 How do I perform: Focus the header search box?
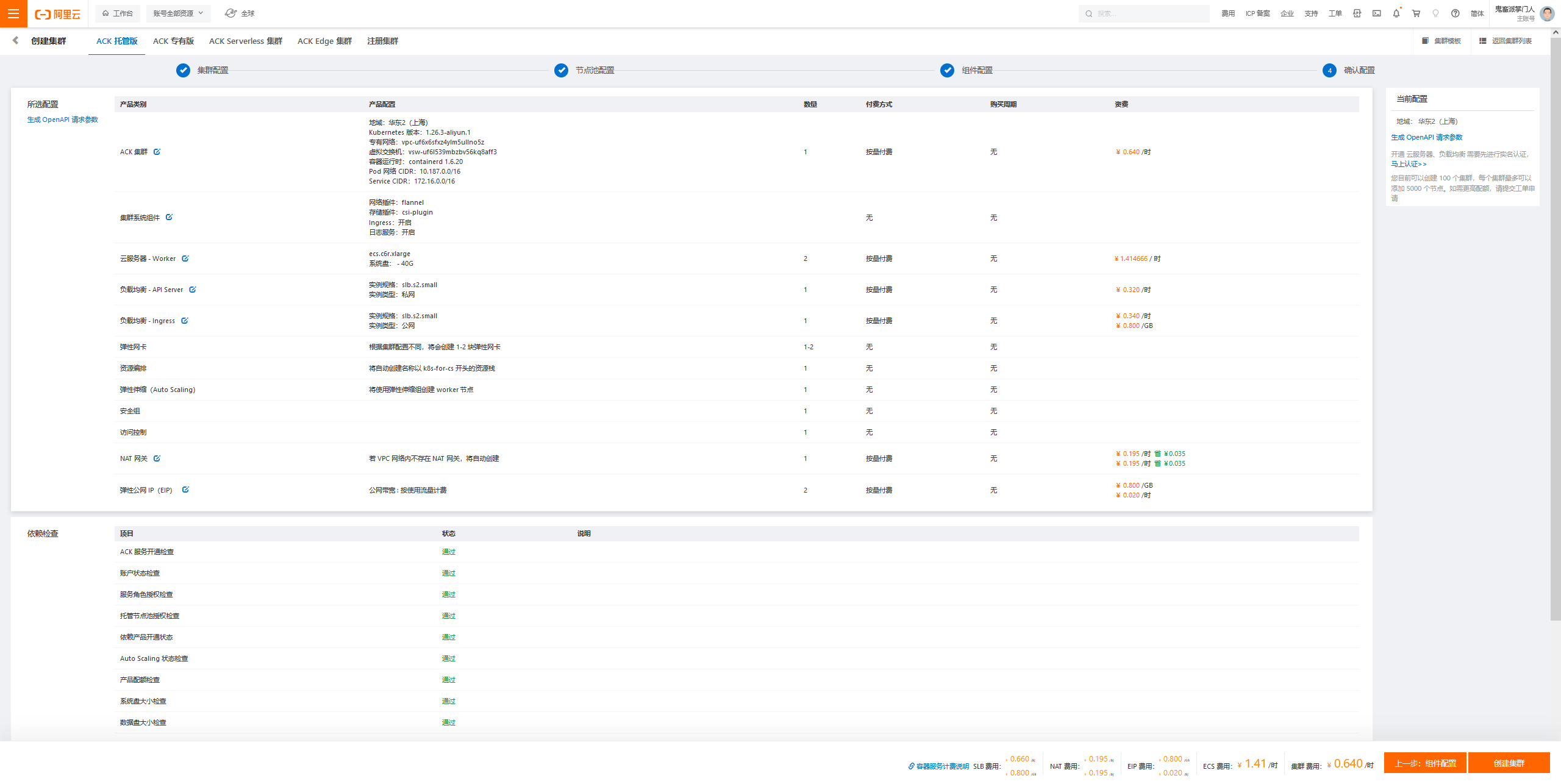[x=1144, y=13]
